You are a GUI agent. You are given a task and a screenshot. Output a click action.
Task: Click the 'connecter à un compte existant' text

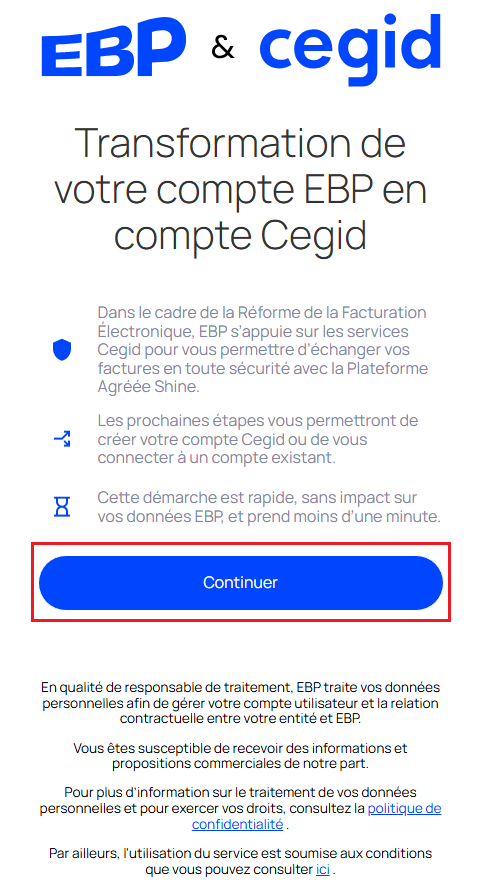(217, 457)
